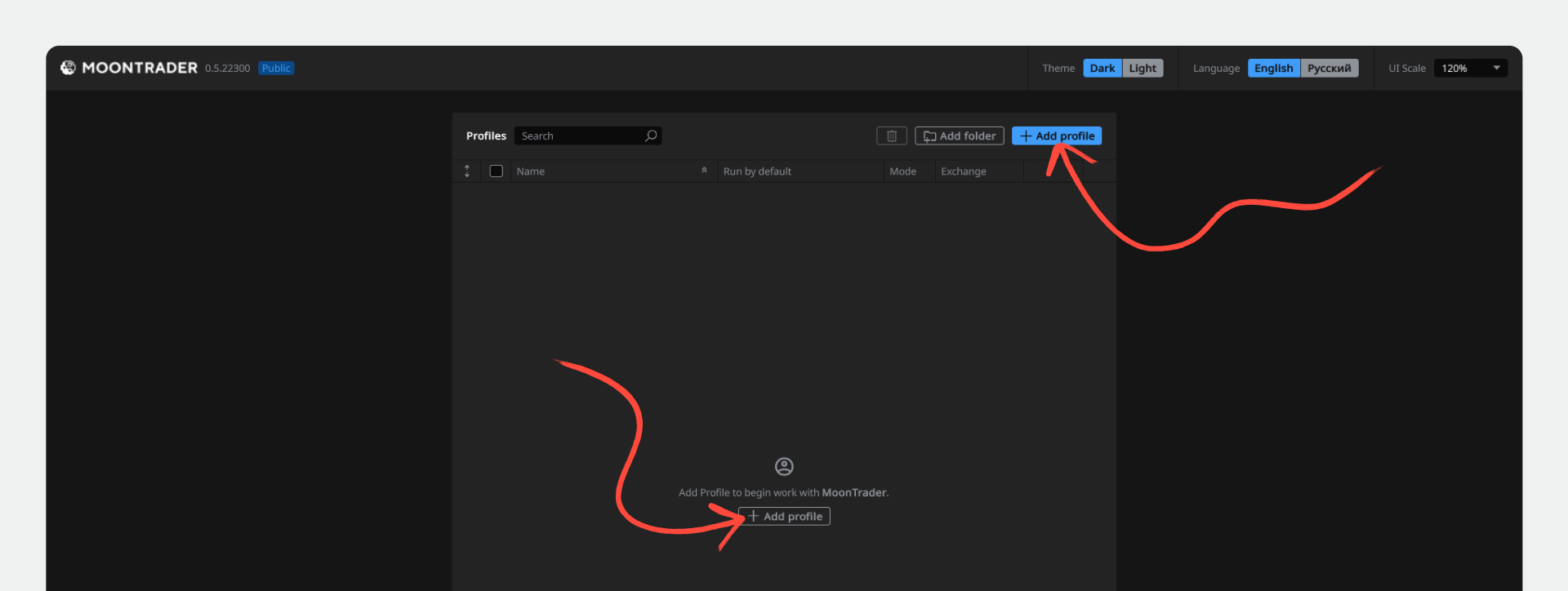Click the MoonTrader logo icon
The width and height of the screenshot is (1568, 591).
pyautogui.click(x=68, y=68)
